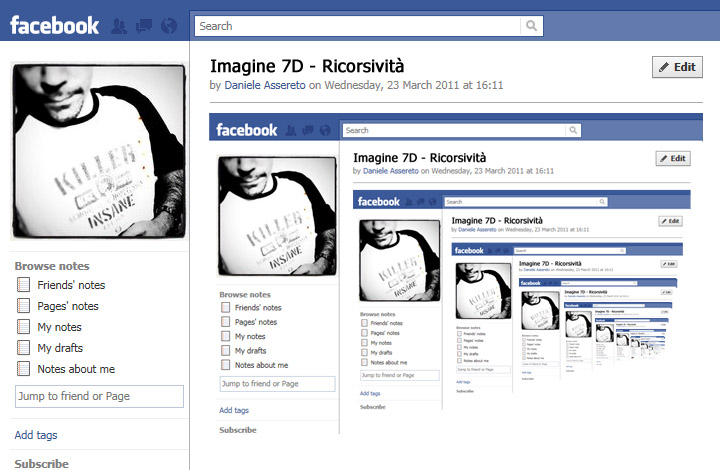Open the notifications globe icon in the top bar
This screenshot has width=720, height=470.
(x=169, y=26)
